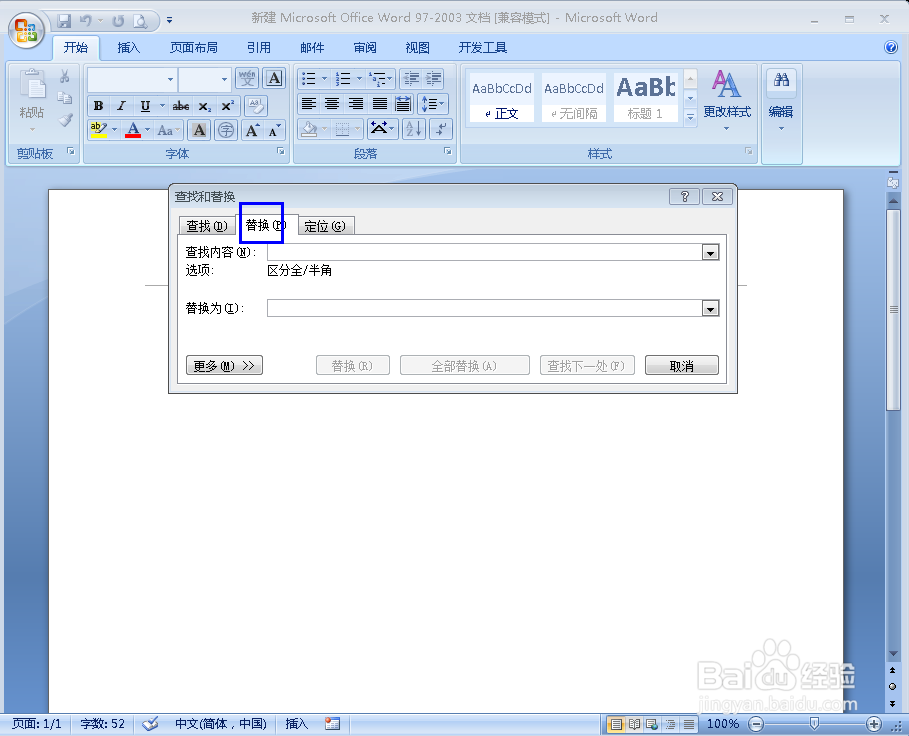Open the Find what history dropdown
909x736 pixels.
pos(710,253)
